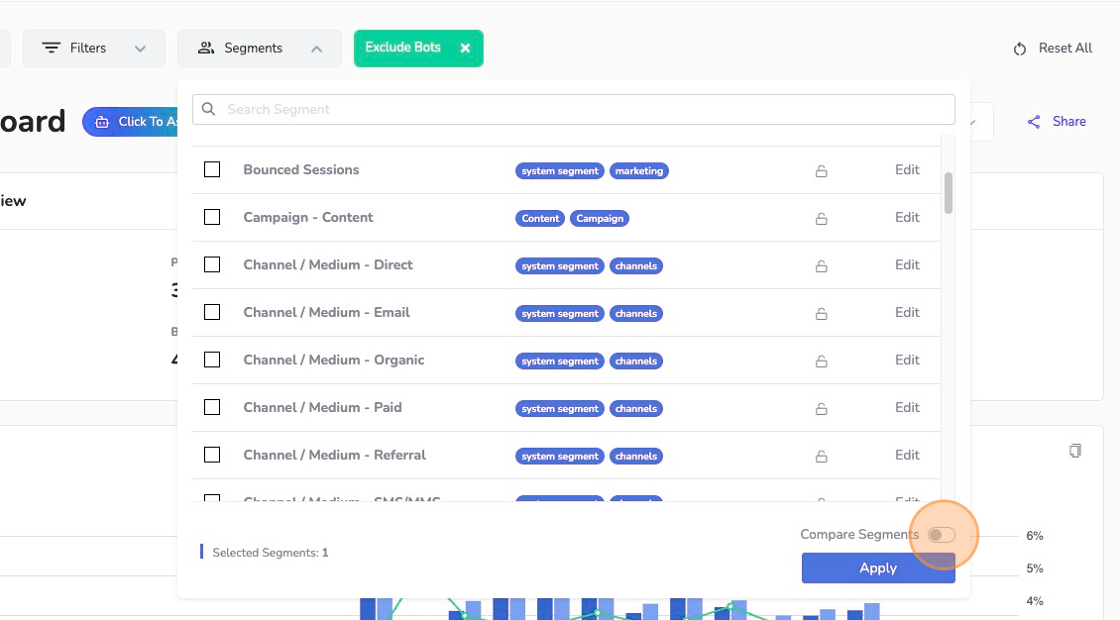Edit the Channel / Medium - Referral segment
The height and width of the screenshot is (620, 1120).
point(907,454)
